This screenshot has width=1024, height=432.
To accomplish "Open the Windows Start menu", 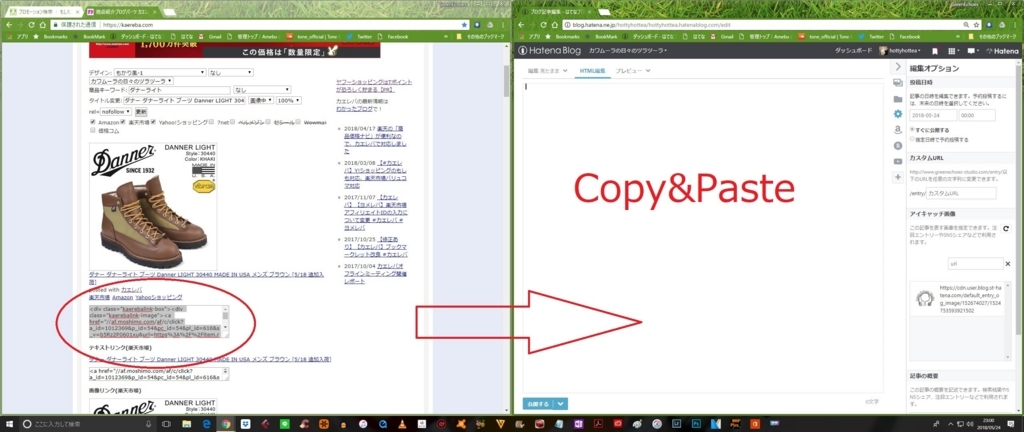I will click(x=9, y=424).
